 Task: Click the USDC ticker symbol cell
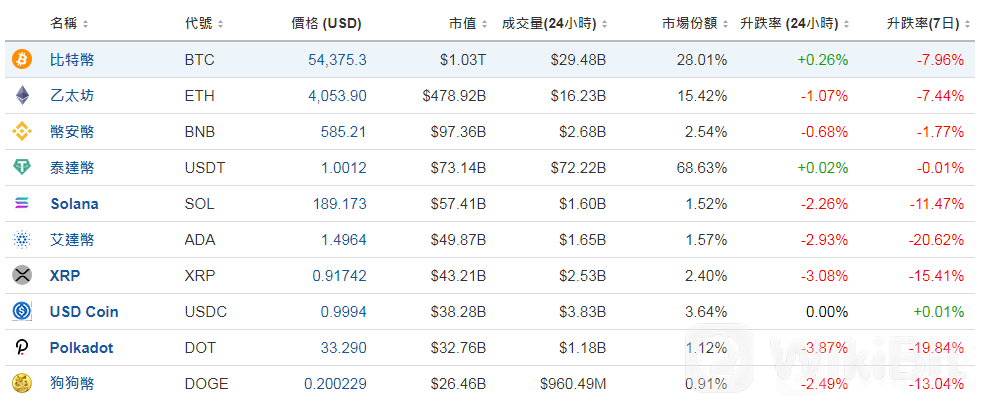point(206,312)
